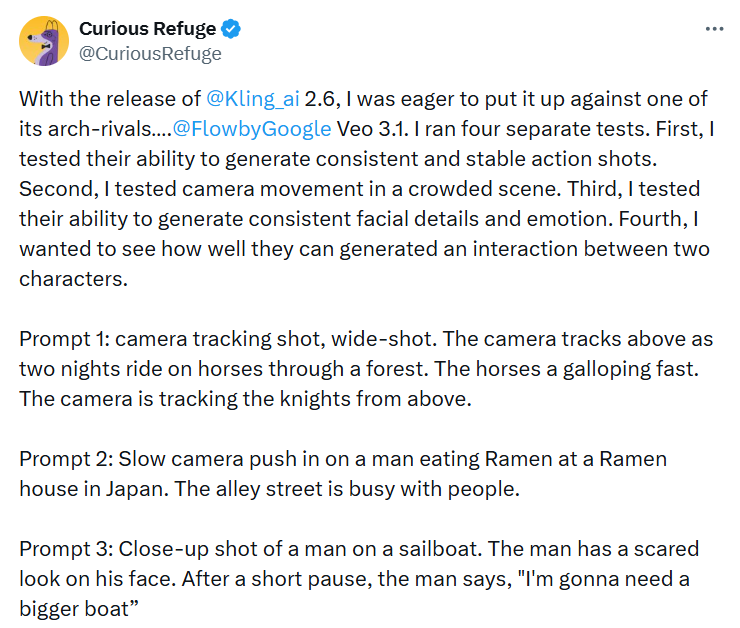The height and width of the screenshot is (628, 740).
Task: Open the @CuriousRefuge handle link
Action: [x=150, y=54]
